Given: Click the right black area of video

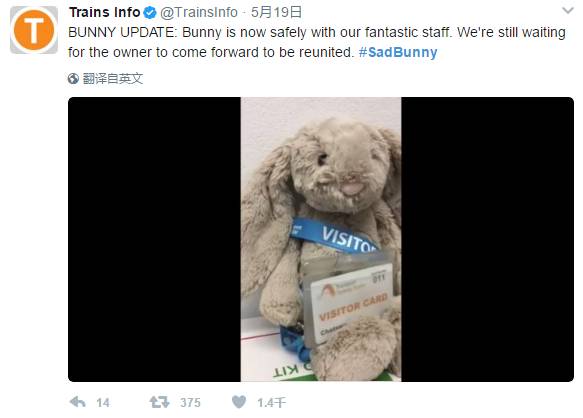Looking at the screenshot, I should [487, 239].
